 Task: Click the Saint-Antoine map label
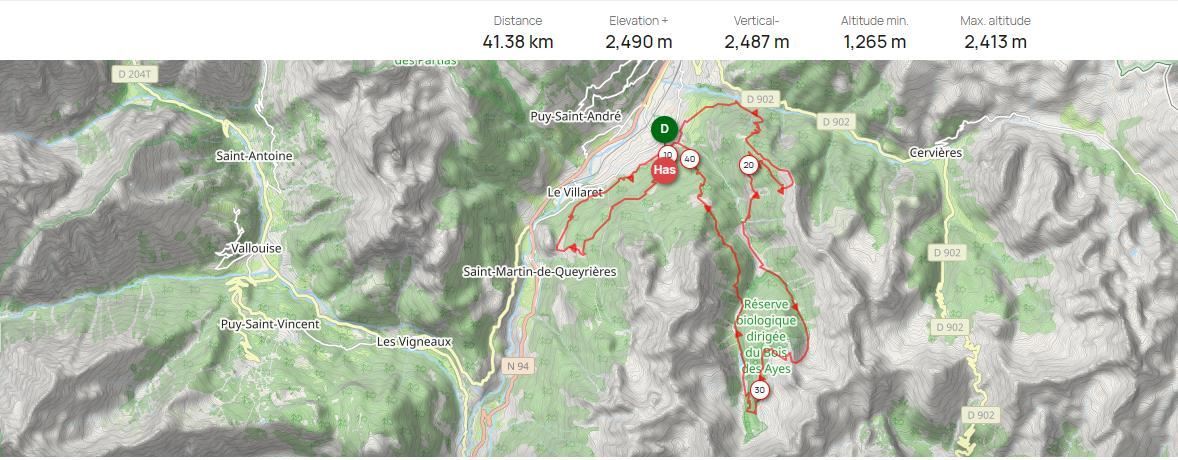254,156
